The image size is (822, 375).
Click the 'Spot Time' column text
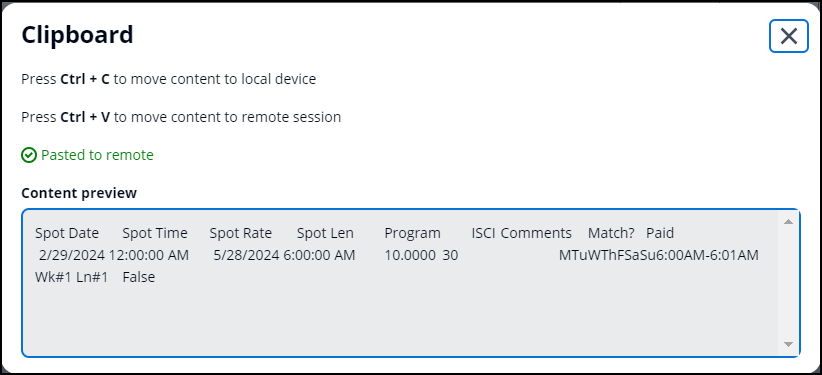[x=155, y=233]
